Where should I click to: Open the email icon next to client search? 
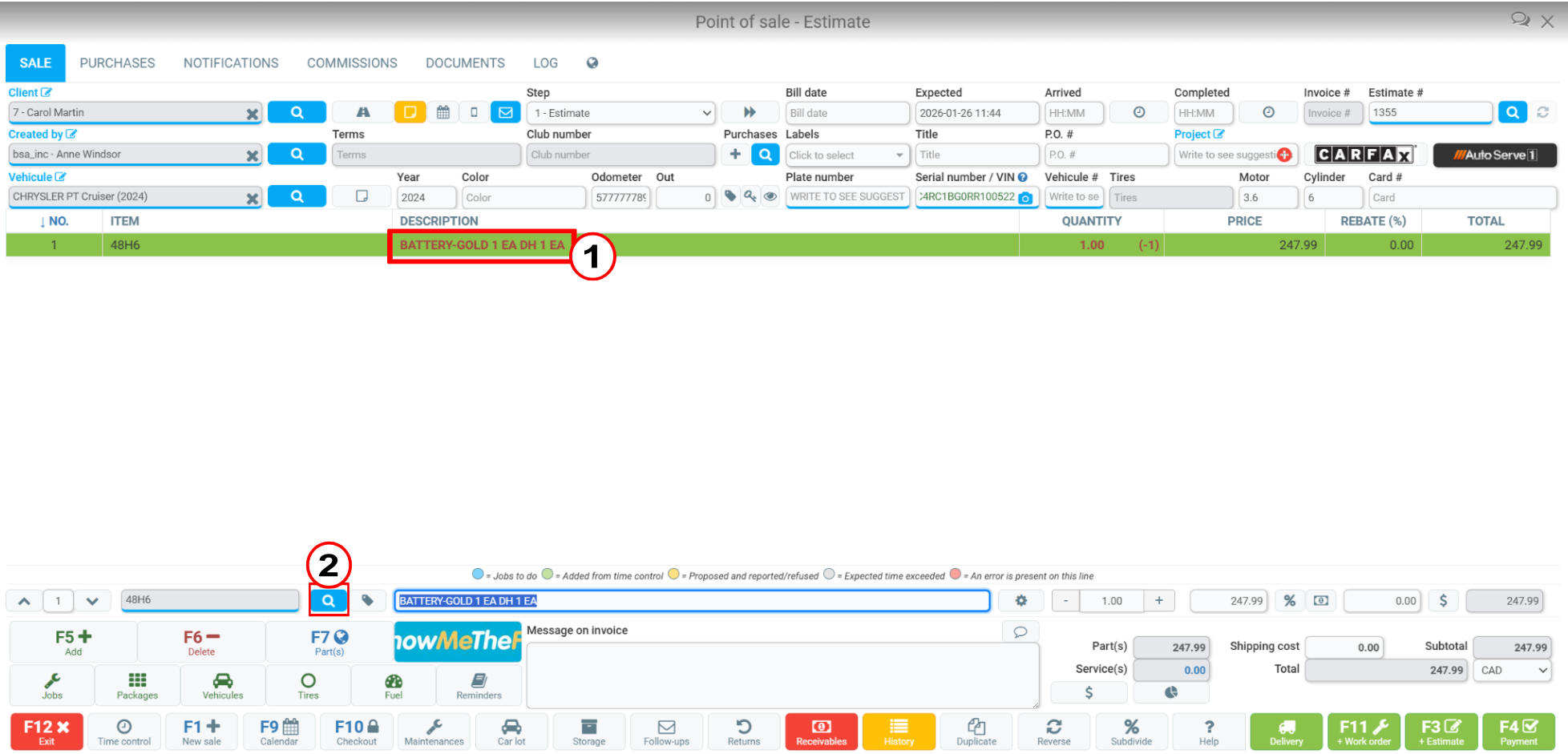(505, 112)
